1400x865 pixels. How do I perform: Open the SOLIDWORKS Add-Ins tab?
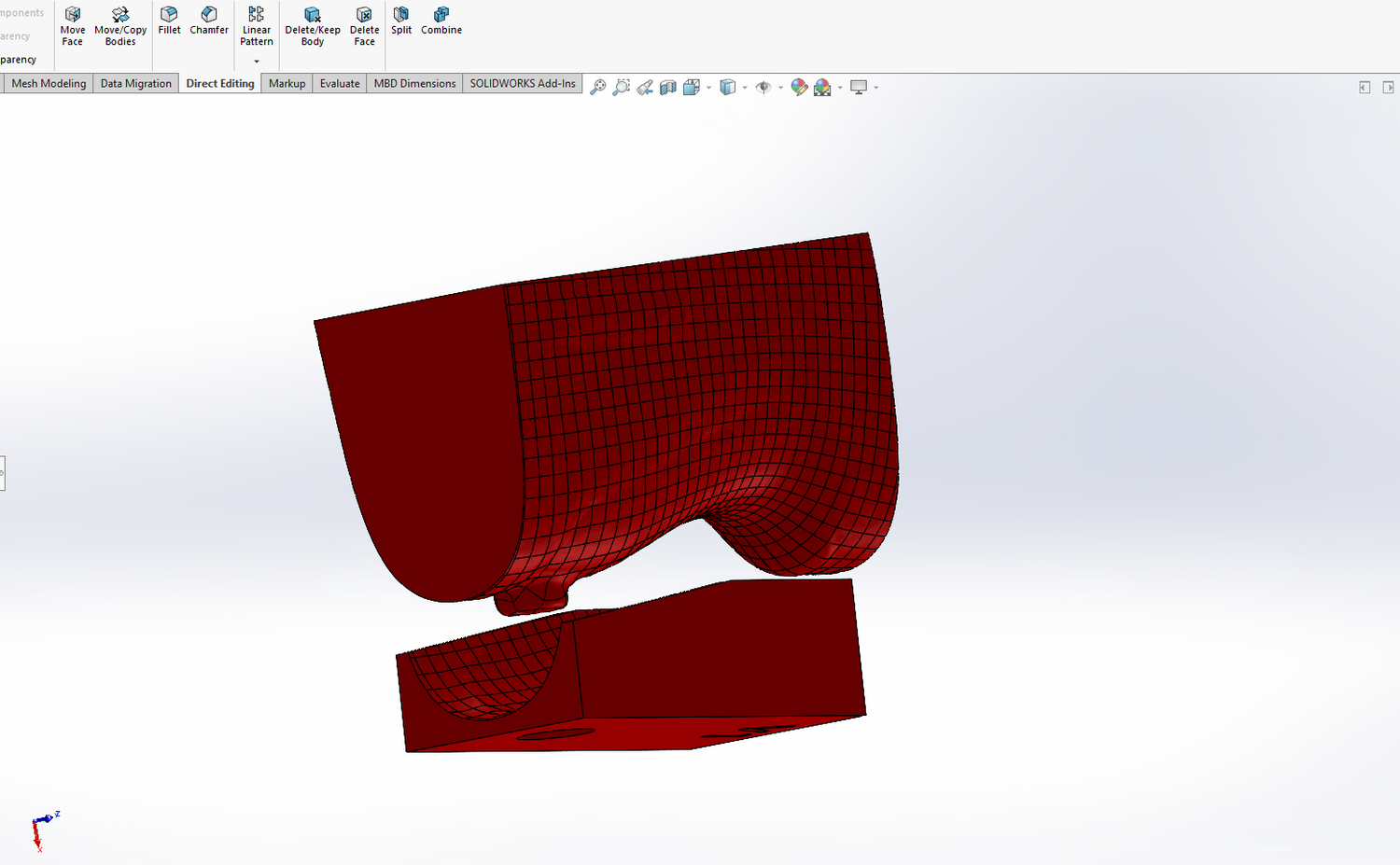[x=523, y=83]
